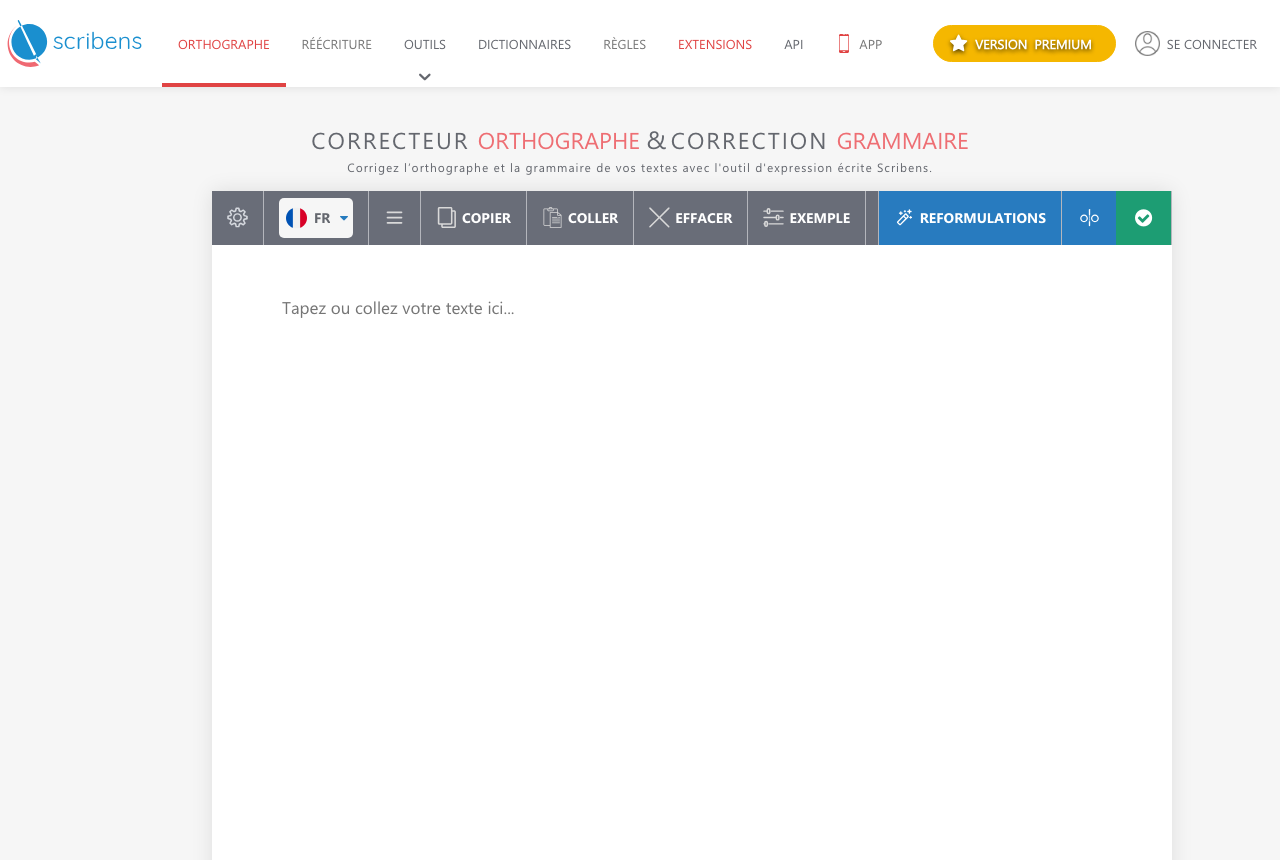Open the FR language dropdown

(316, 218)
